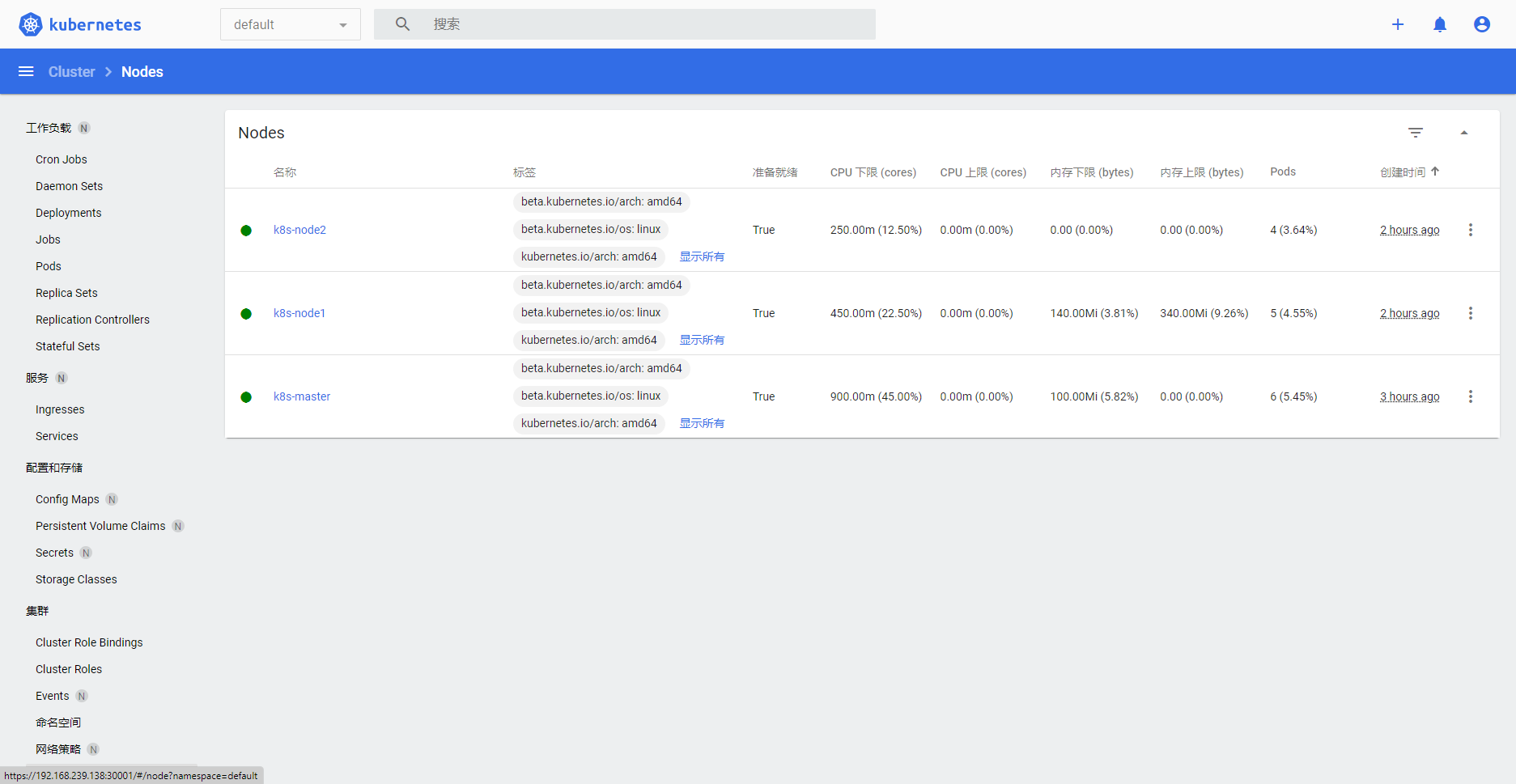The width and height of the screenshot is (1516, 784).
Task: Open actions menu for k8s-master
Action: pyautogui.click(x=1471, y=396)
